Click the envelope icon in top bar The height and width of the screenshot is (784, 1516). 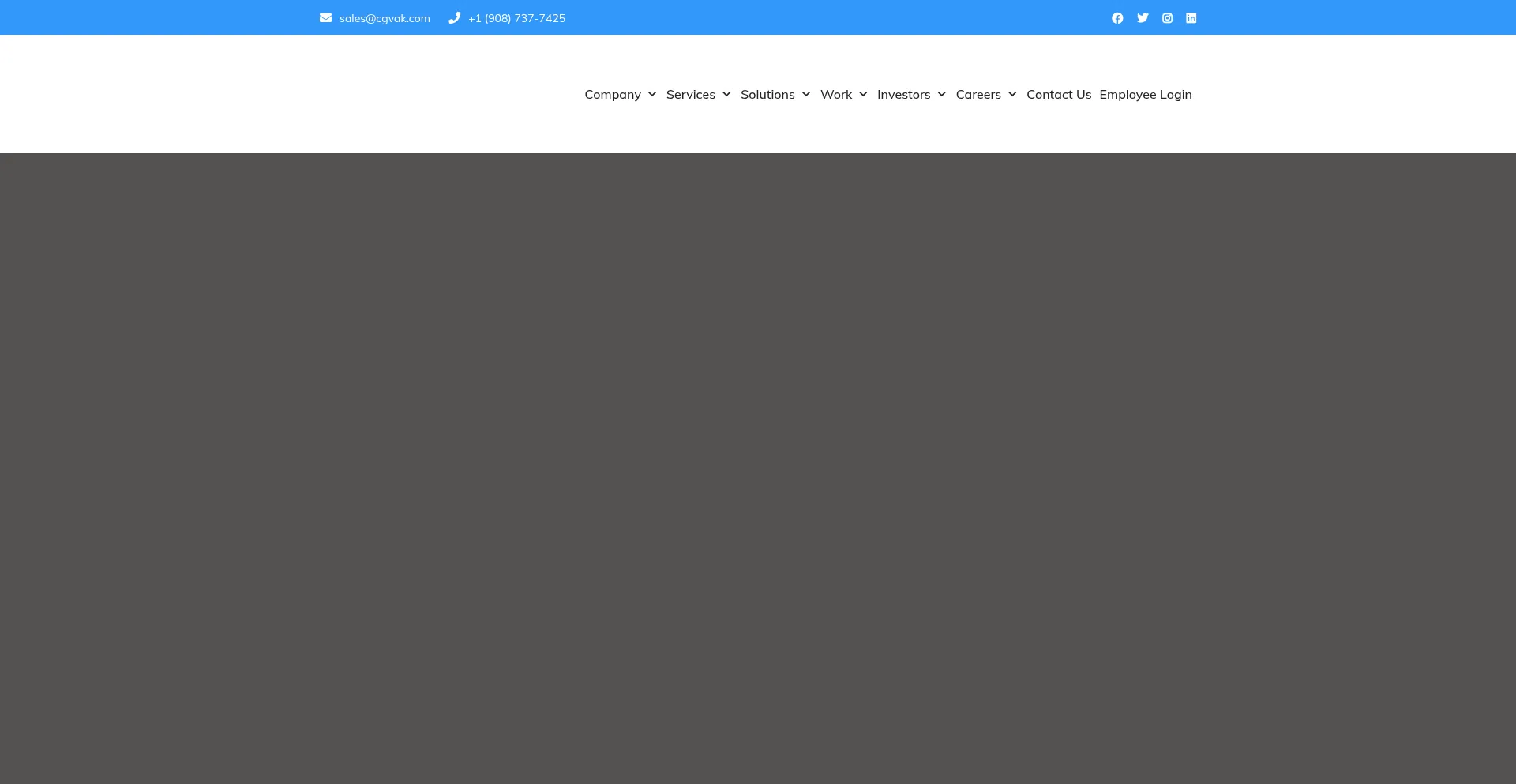pos(325,18)
